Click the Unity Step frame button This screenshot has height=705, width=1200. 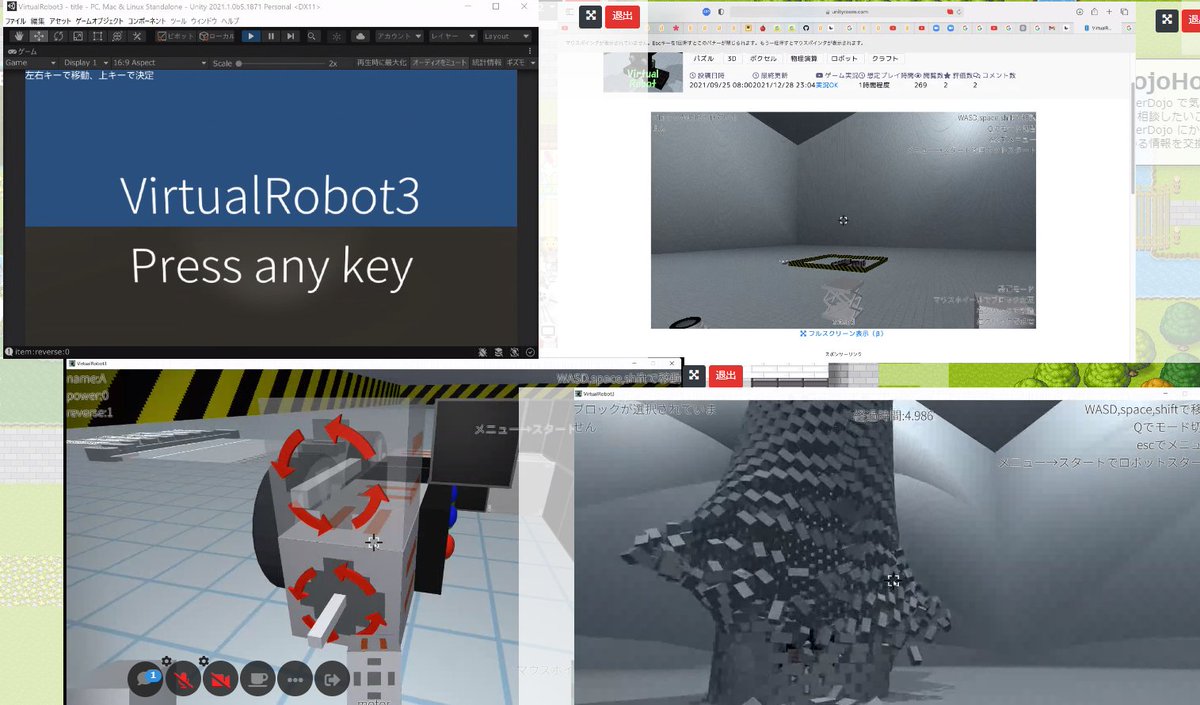(x=291, y=36)
